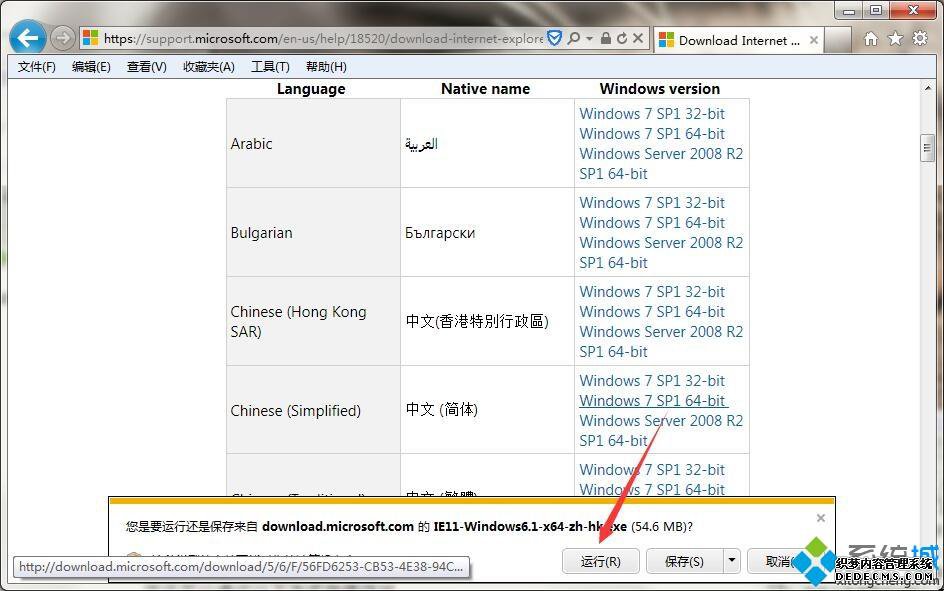Select the Download Internet tab
Image resolution: width=944 pixels, height=591 pixels.
(x=739, y=40)
